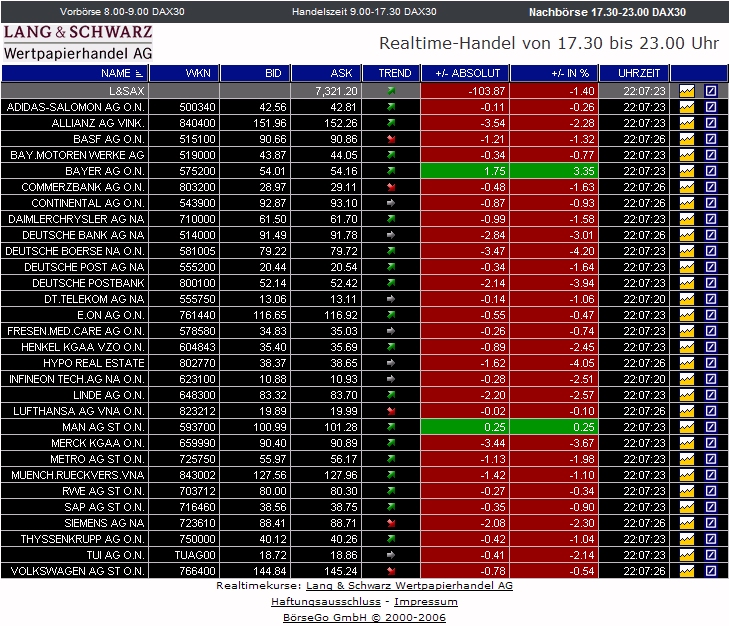This screenshot has width=729, height=626.
Task: Click the SIEMENS AG NA name cell
Action: (x=74, y=523)
